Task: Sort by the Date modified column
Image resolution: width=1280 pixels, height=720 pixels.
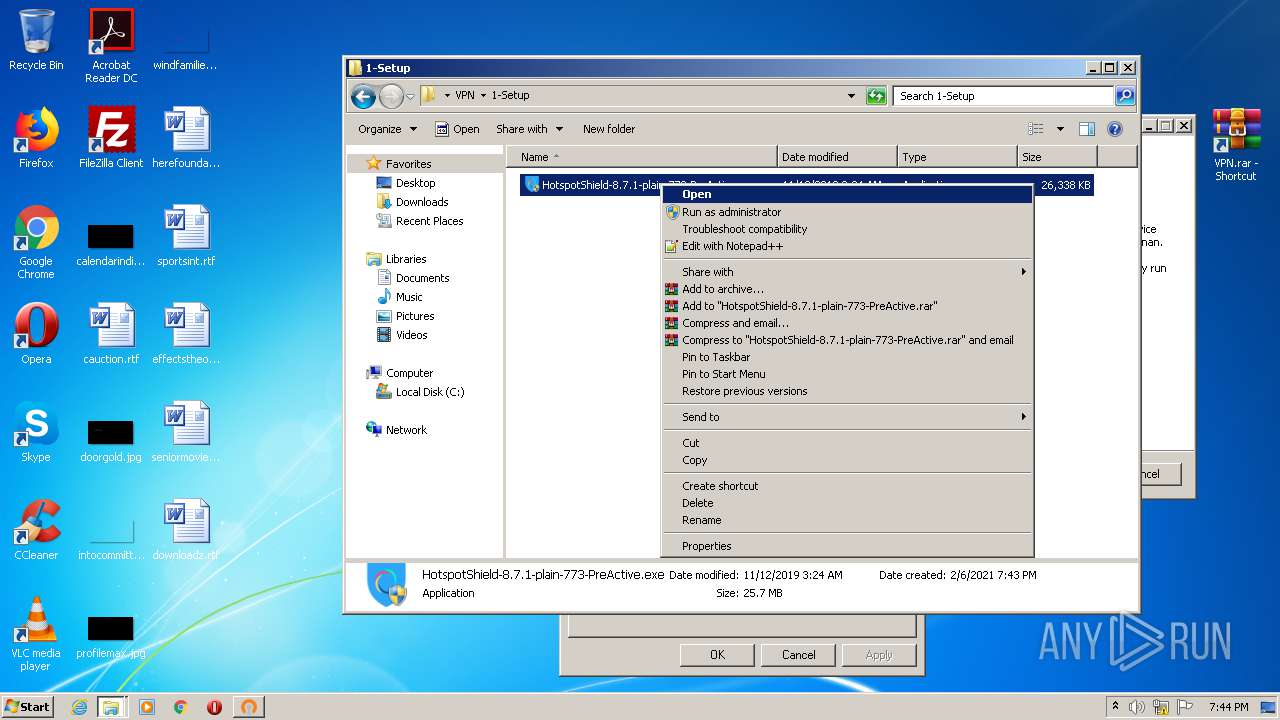Action: (x=837, y=157)
